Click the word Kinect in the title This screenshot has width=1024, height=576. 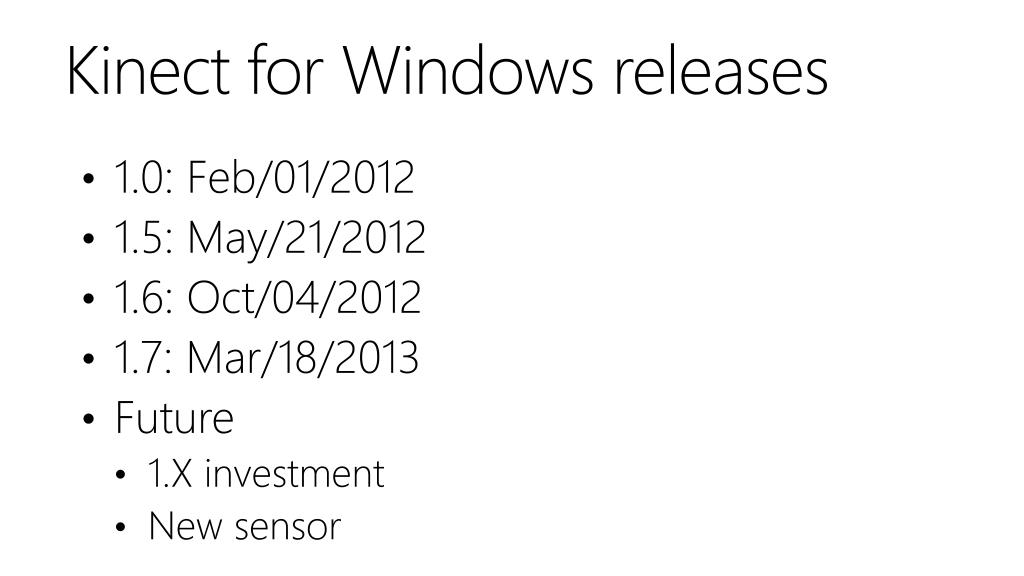(148, 71)
